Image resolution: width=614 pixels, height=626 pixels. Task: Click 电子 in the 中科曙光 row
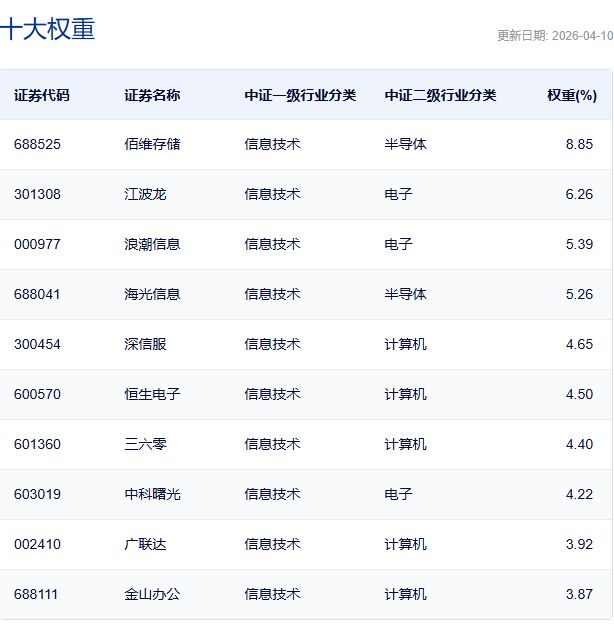pyautogui.click(x=398, y=494)
